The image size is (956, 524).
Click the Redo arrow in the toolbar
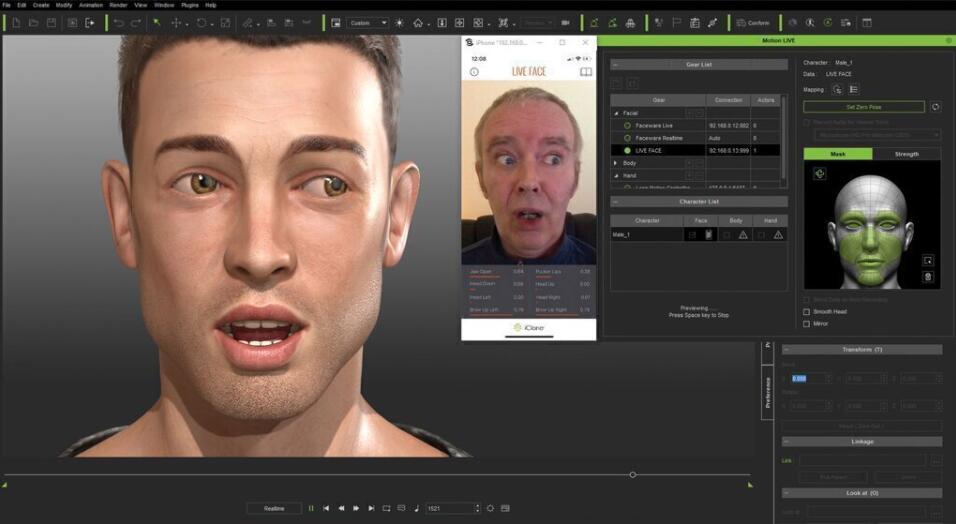pos(136,22)
